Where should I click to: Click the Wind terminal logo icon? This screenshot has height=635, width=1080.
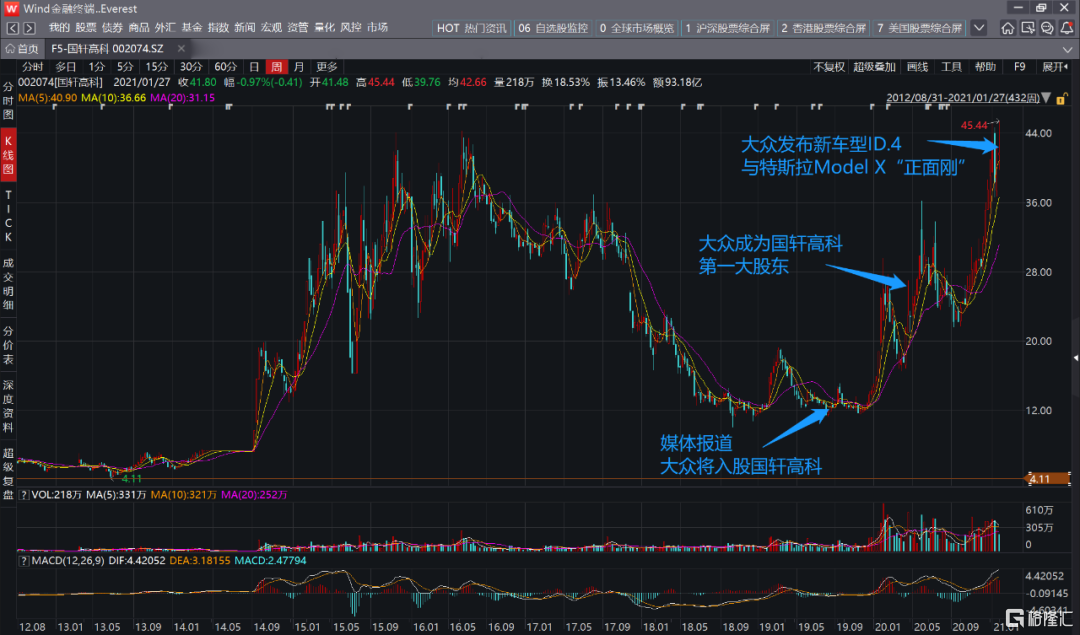coord(12,9)
